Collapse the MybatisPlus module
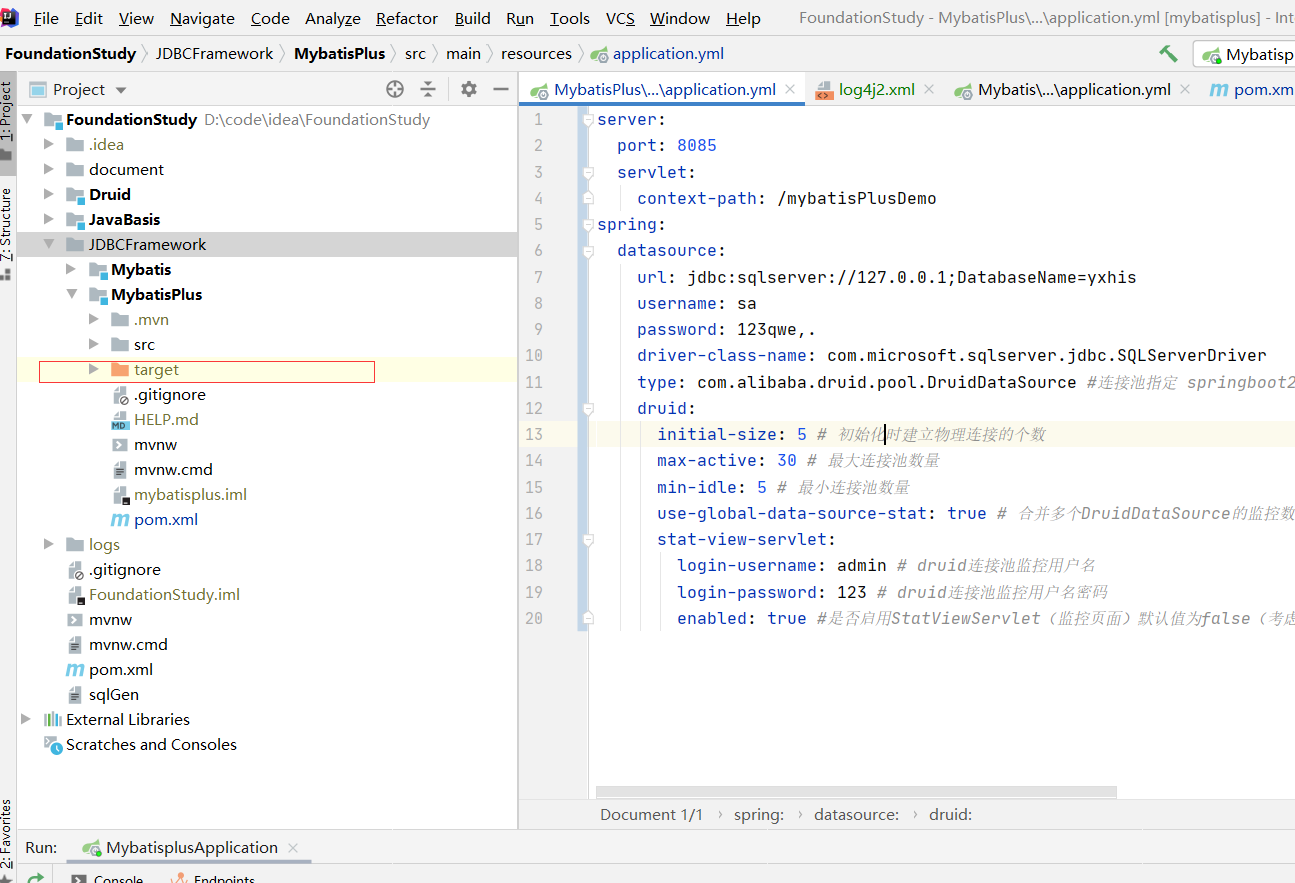1295x883 pixels. [71, 294]
